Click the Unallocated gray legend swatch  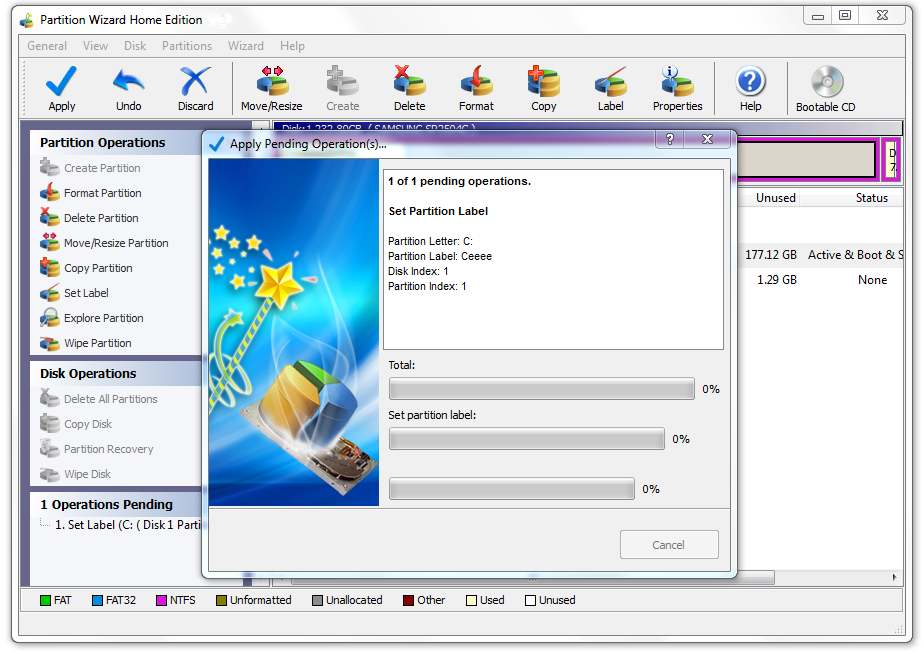click(x=318, y=601)
